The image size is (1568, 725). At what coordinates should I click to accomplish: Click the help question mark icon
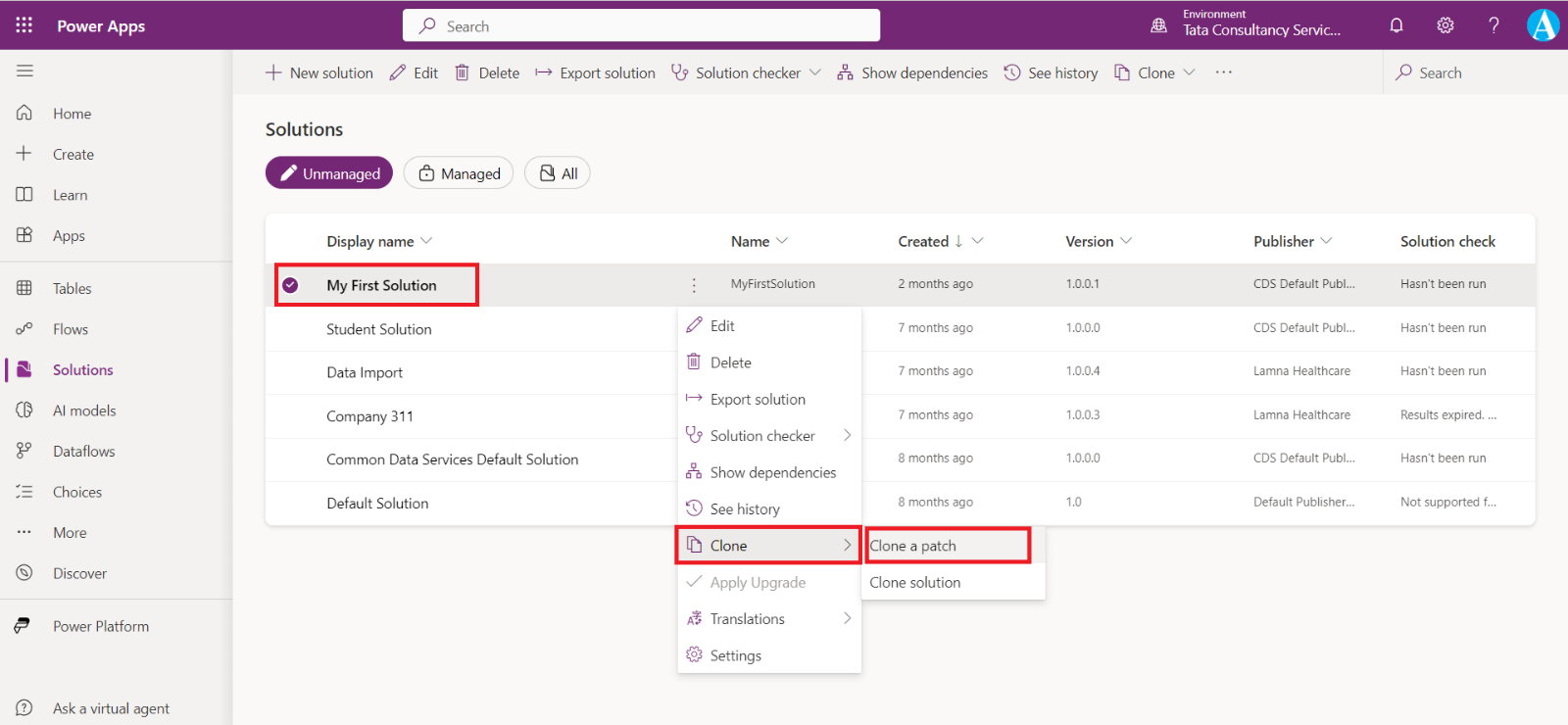coord(1494,25)
